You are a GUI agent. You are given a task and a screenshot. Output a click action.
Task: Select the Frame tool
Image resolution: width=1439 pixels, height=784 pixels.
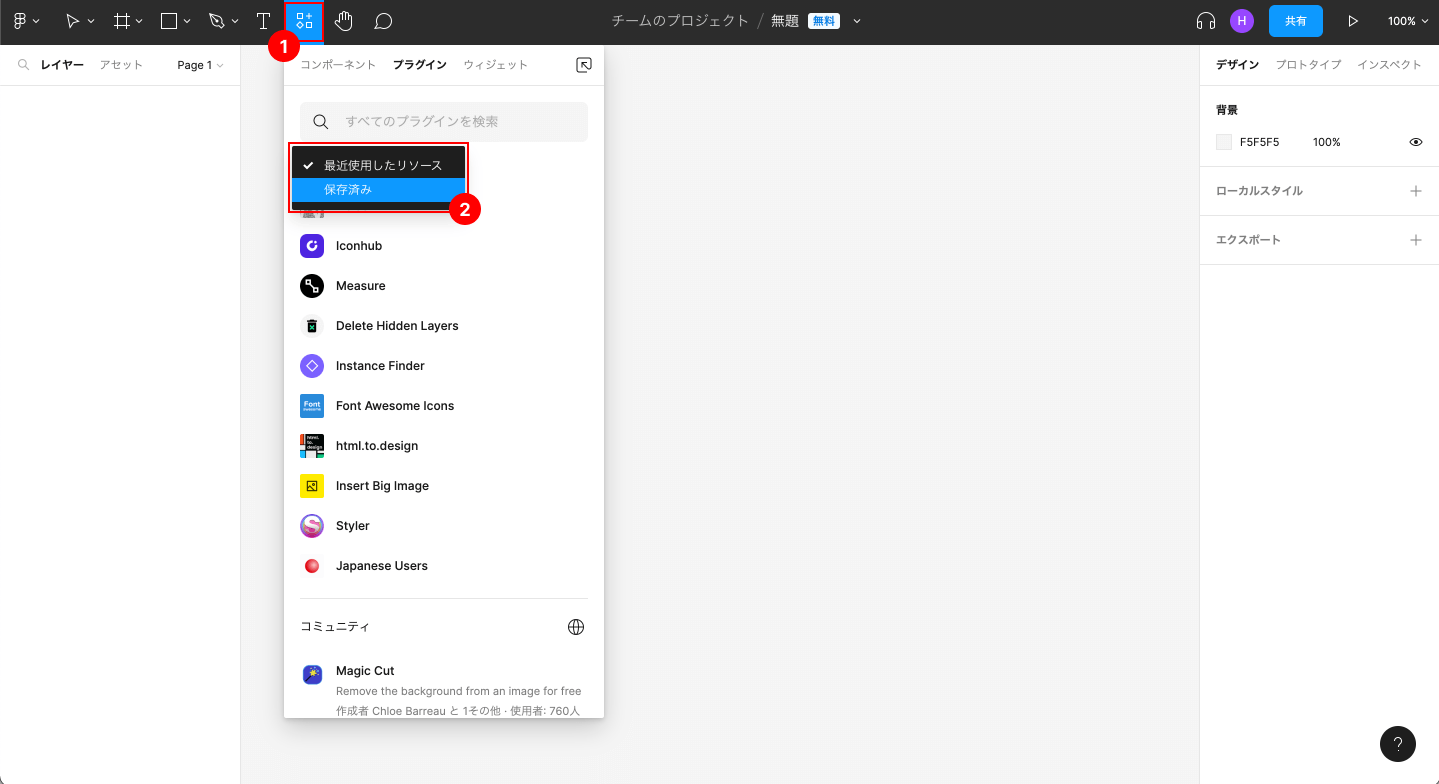click(x=122, y=21)
